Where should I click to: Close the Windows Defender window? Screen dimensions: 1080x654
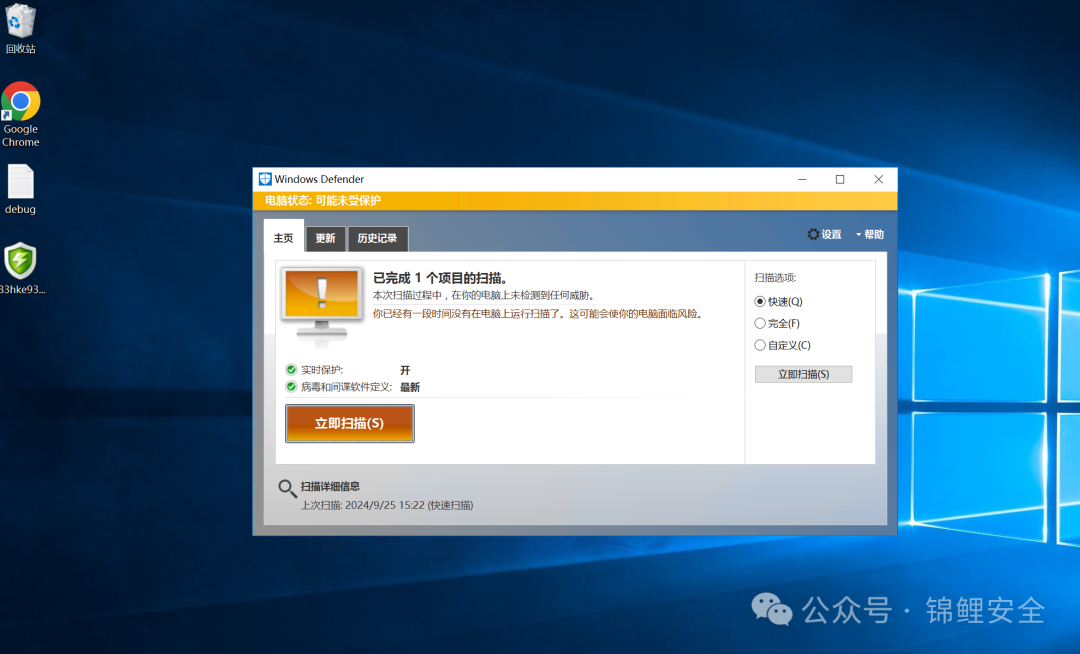click(x=878, y=179)
